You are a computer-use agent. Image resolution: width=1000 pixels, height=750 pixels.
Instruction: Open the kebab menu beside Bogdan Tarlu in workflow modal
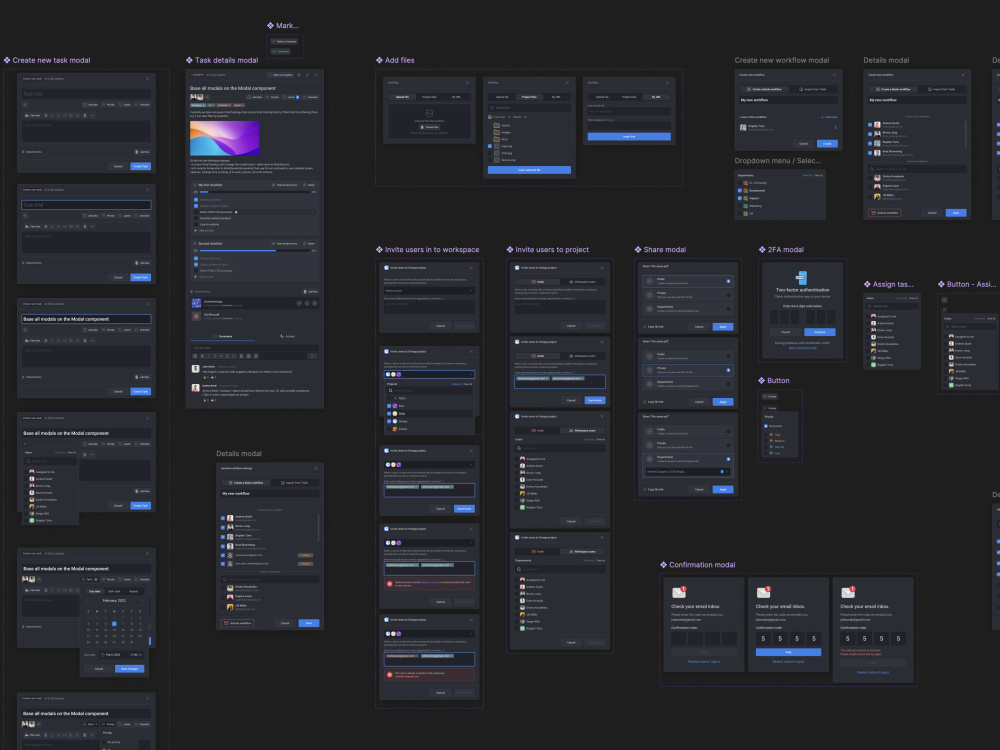point(835,128)
